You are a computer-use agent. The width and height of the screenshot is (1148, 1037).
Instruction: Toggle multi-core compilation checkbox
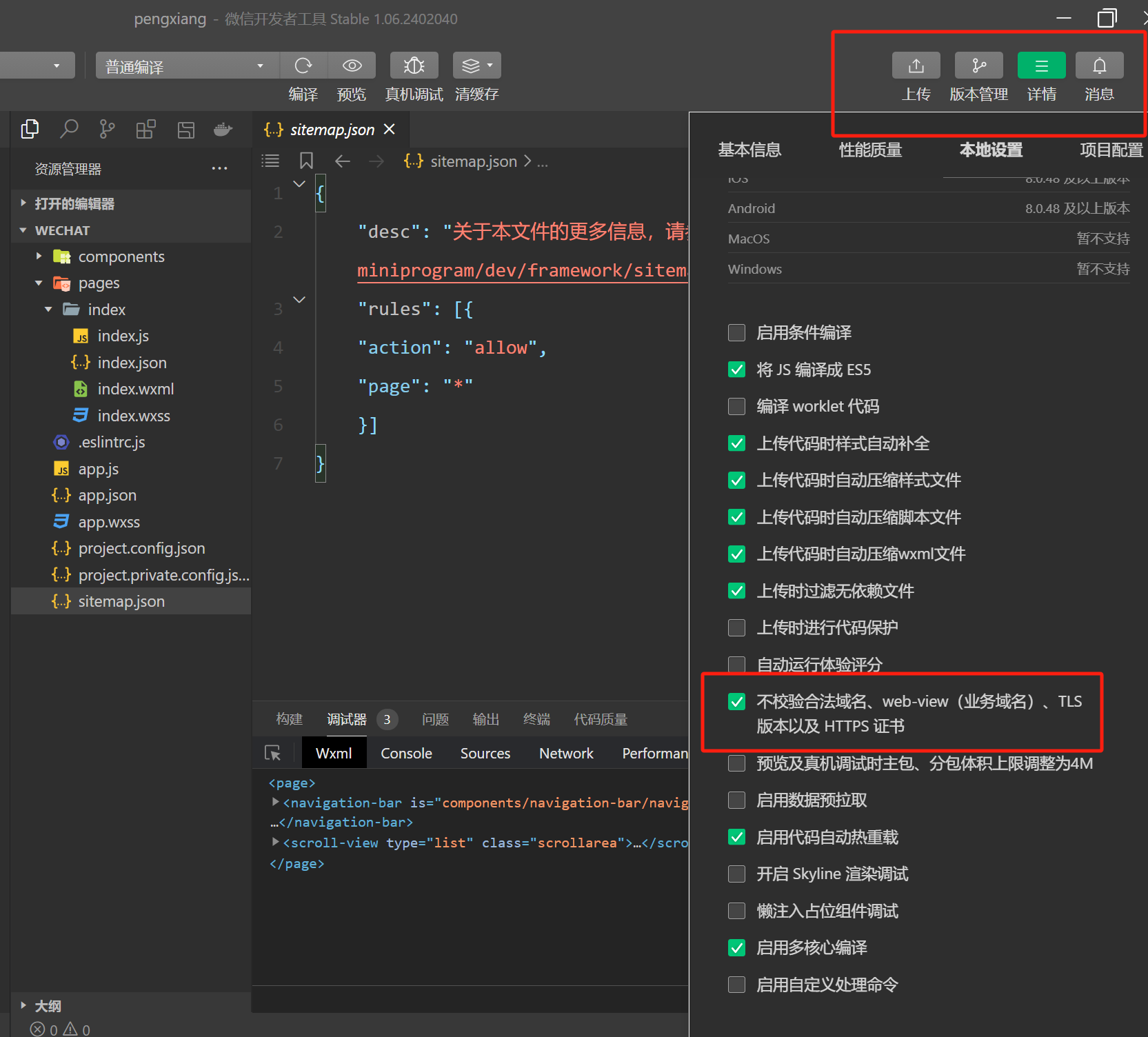click(736, 947)
